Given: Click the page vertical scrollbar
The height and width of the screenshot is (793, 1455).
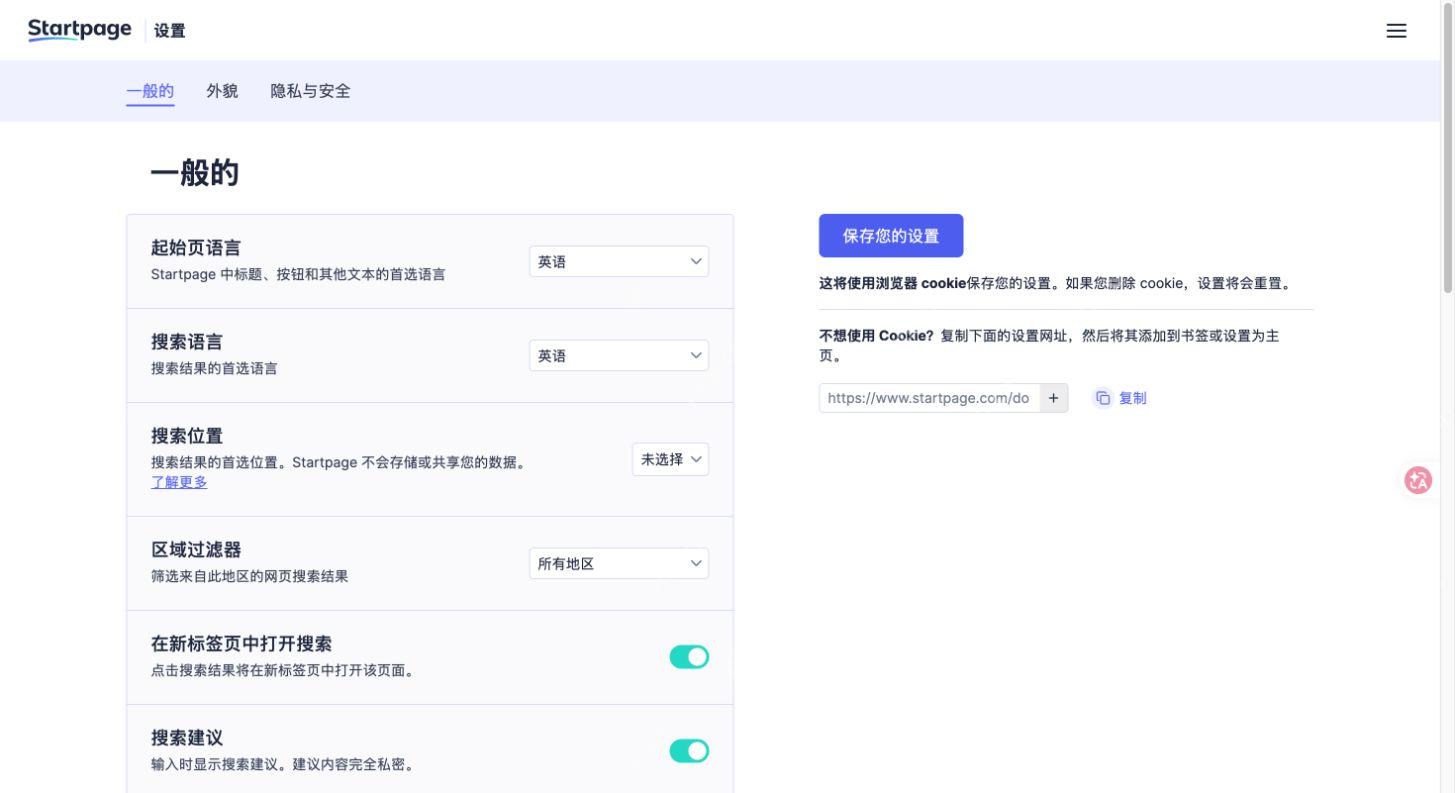Looking at the screenshot, I should click(1447, 150).
